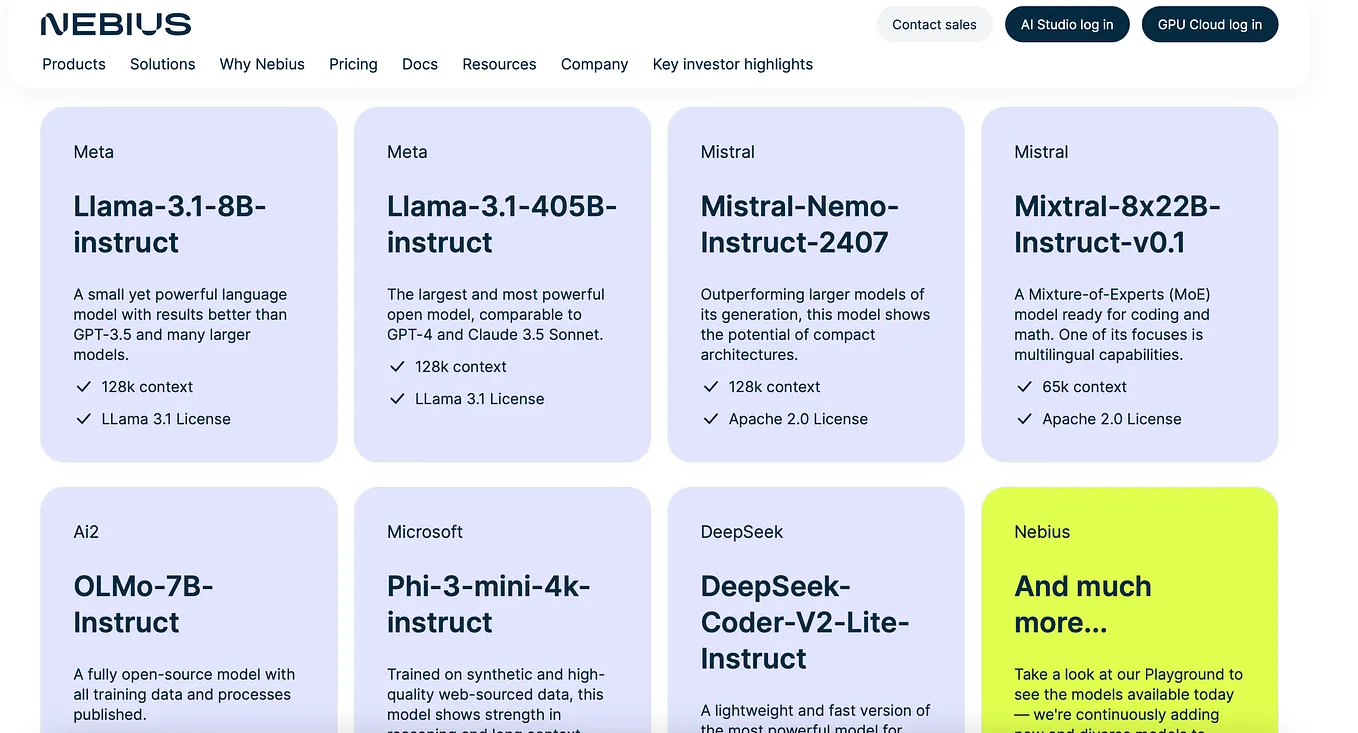Click checkmark beside Apache 2.0 License in Mistral-Nemo card
This screenshot has height=733, width=1358.
[x=711, y=419]
